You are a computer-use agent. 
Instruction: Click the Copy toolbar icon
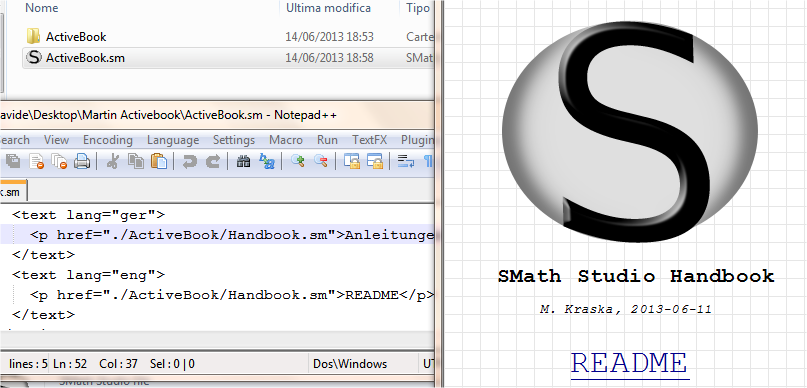pyautogui.click(x=136, y=162)
